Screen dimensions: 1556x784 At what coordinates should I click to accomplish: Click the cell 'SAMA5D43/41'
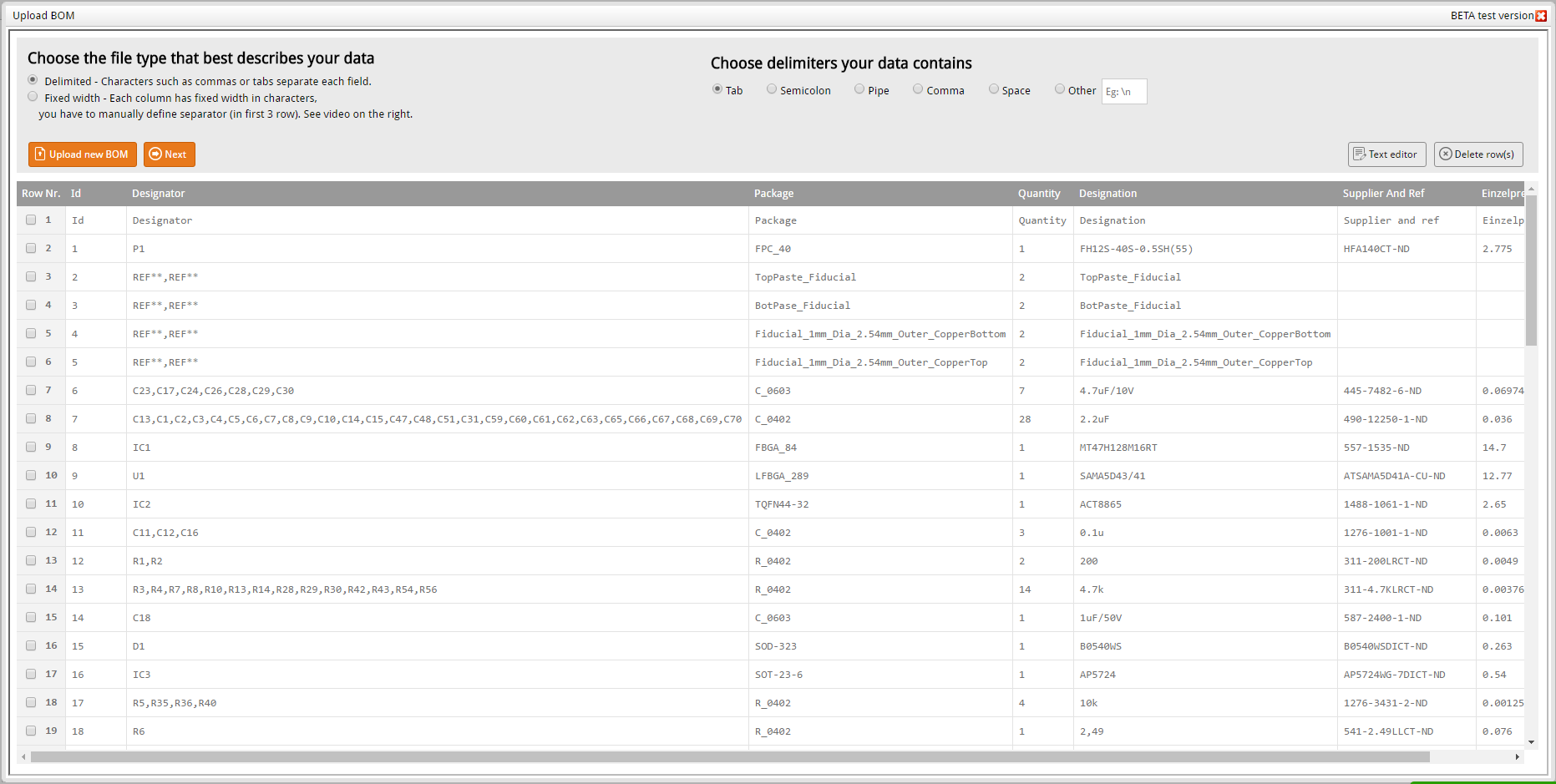click(1205, 476)
